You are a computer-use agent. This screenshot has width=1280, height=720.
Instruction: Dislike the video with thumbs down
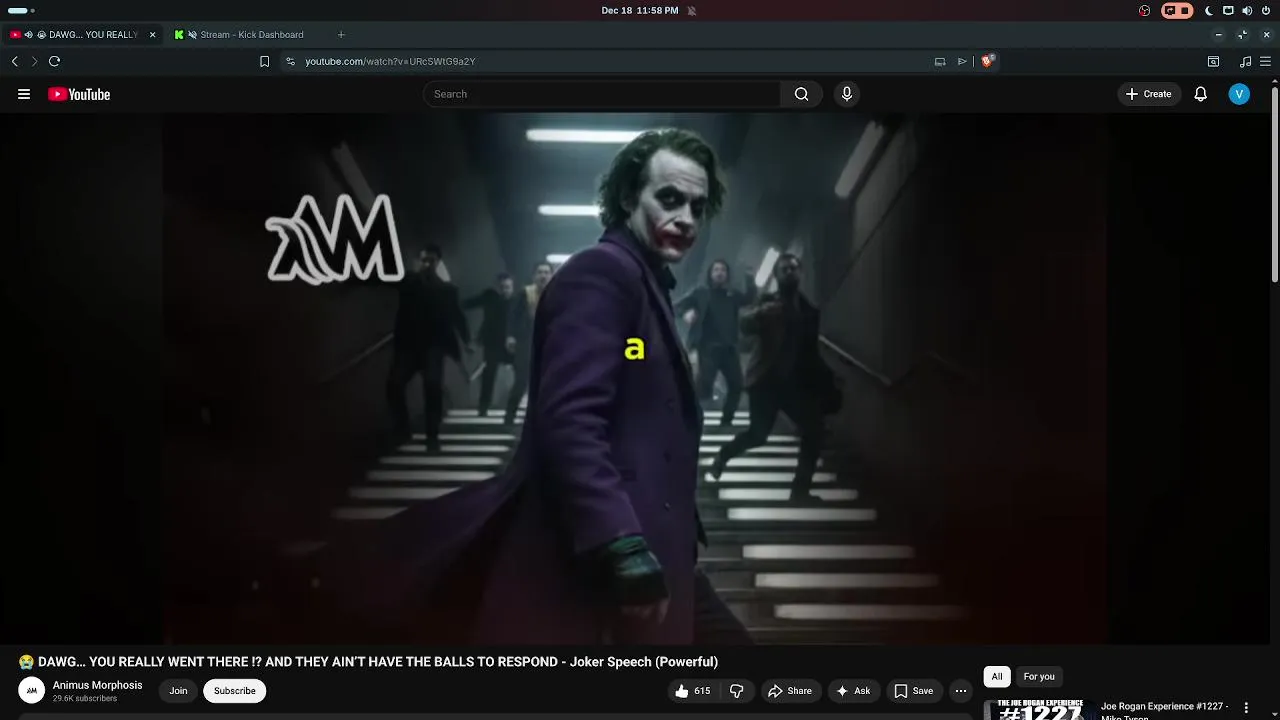[x=737, y=691]
